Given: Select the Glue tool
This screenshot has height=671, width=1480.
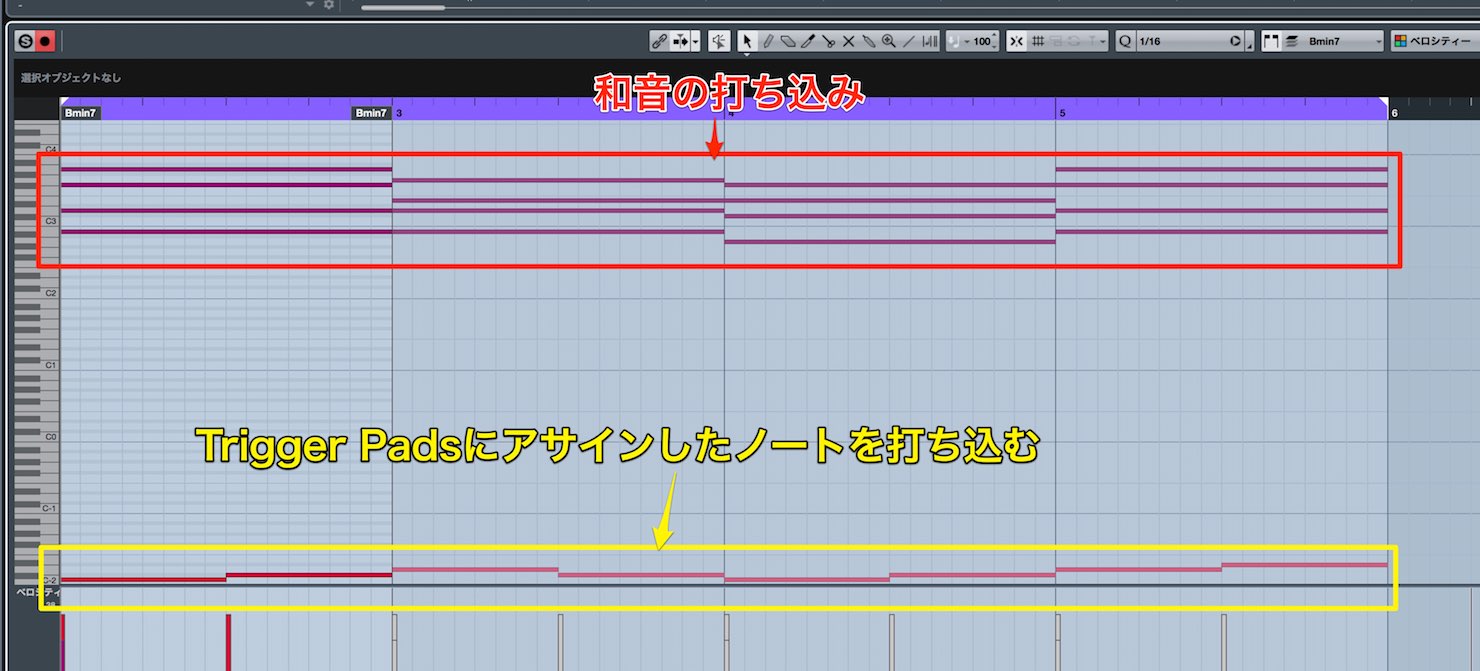Looking at the screenshot, I should tap(868, 41).
